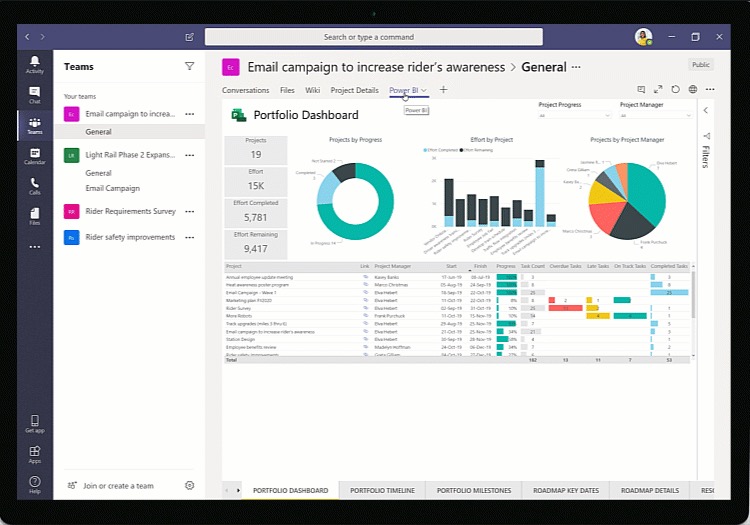Open the Roadmap Key Dates page
This screenshot has width=750, height=525.
(x=566, y=491)
